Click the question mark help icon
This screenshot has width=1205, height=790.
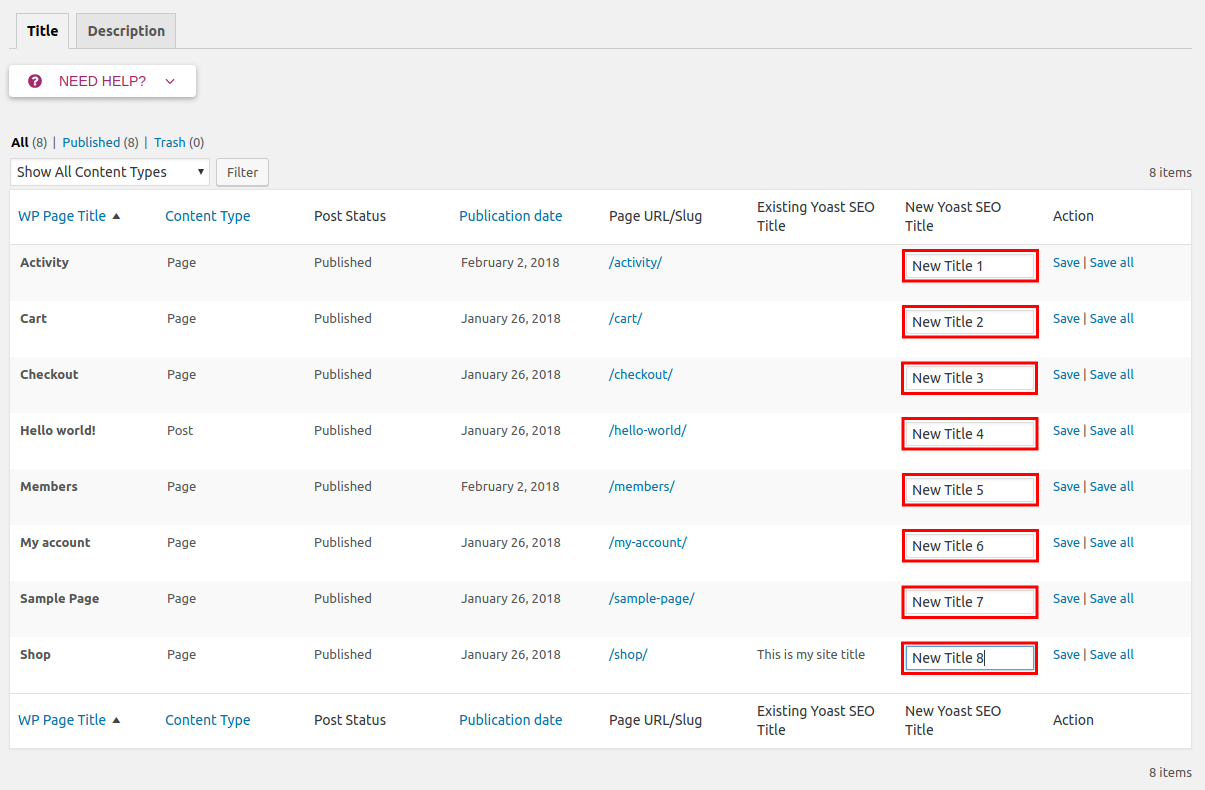click(35, 81)
